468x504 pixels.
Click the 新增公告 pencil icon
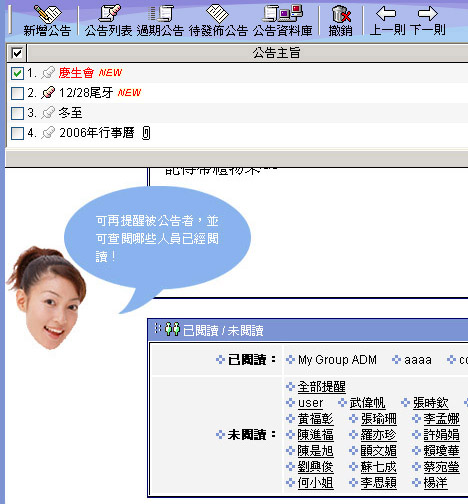tap(48, 13)
